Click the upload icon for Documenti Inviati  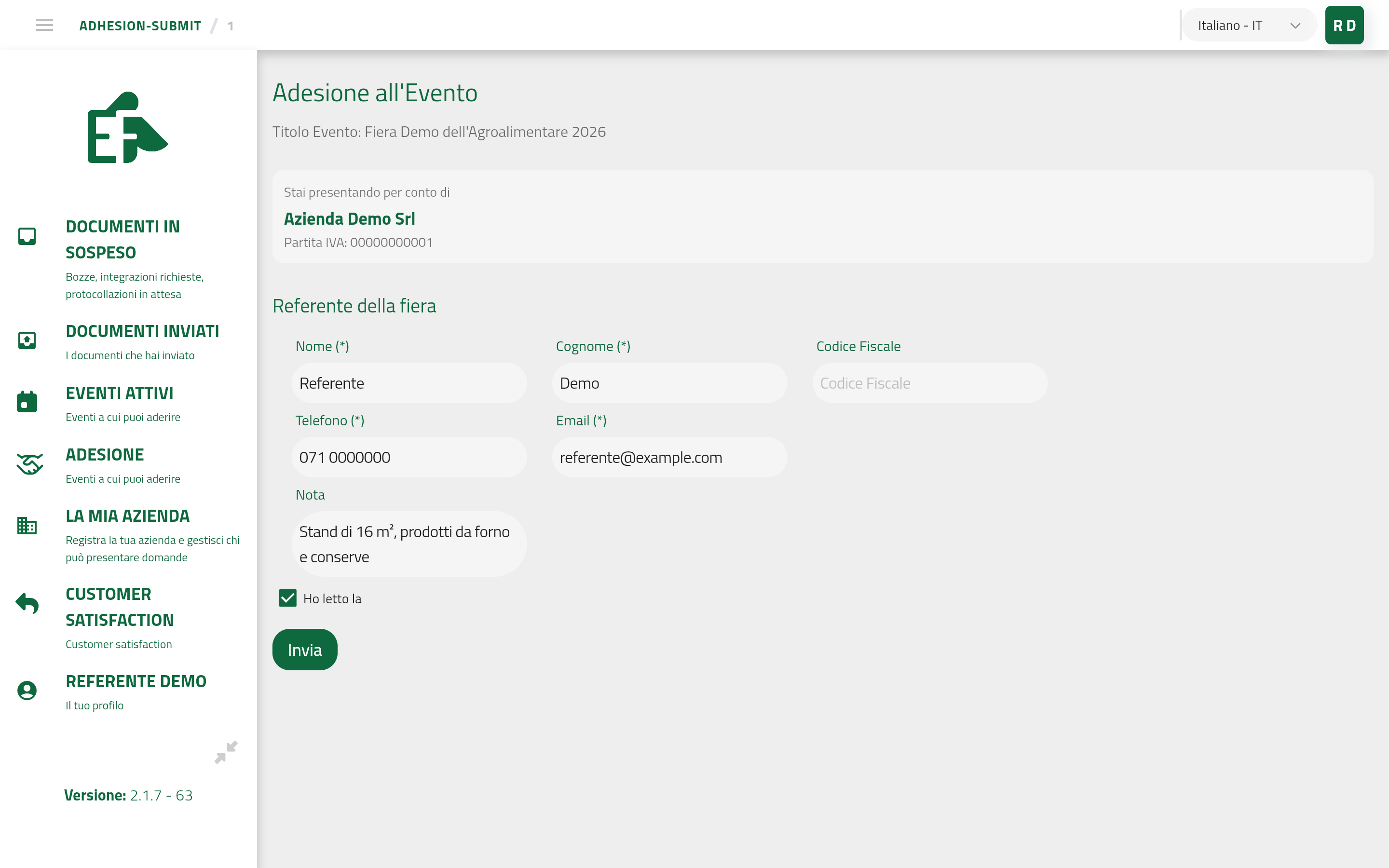point(27,340)
